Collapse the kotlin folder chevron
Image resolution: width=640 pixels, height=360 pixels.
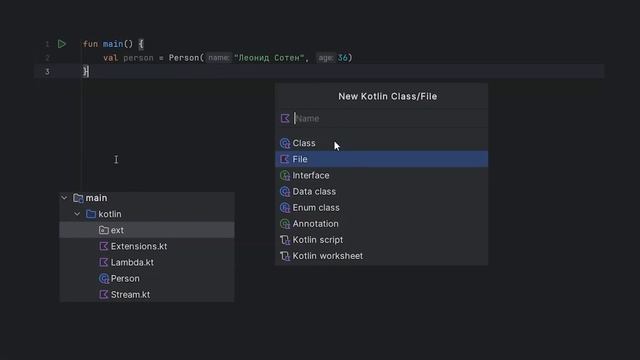[77, 214]
